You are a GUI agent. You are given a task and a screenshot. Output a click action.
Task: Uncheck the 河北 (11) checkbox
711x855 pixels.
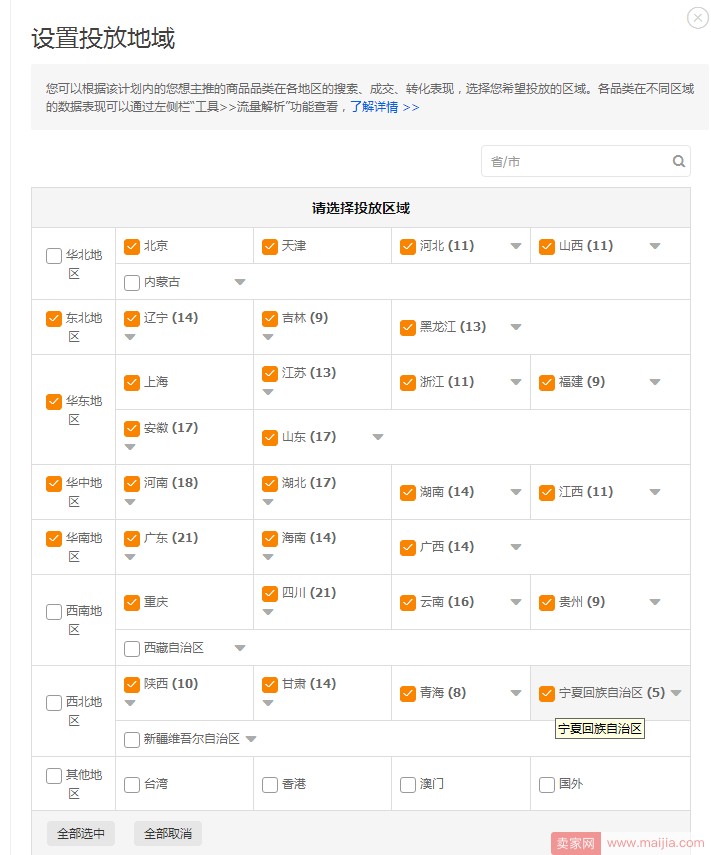[408, 246]
